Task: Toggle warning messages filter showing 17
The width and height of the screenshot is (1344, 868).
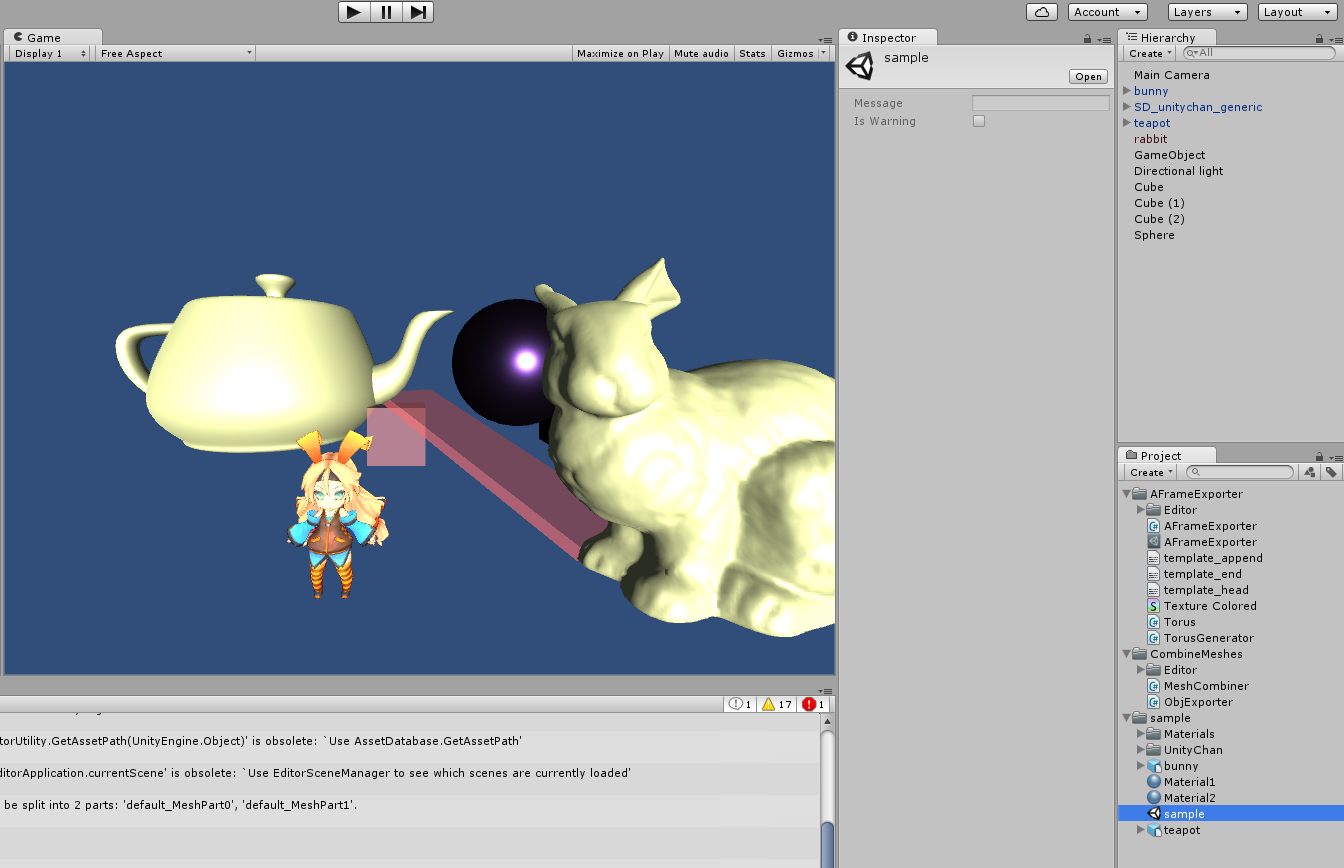Action: 776,704
